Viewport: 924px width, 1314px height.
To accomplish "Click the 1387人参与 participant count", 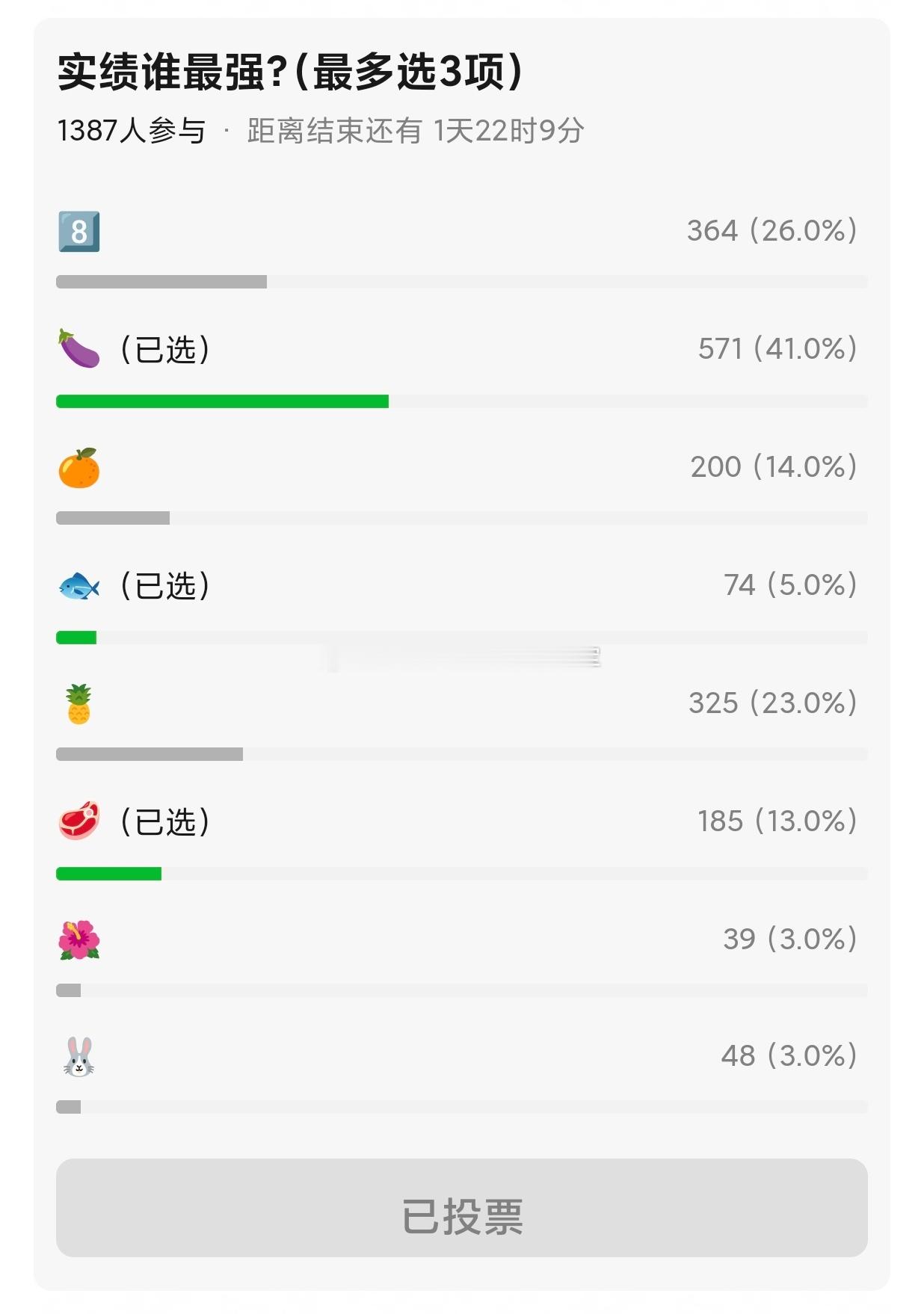I will click(132, 131).
